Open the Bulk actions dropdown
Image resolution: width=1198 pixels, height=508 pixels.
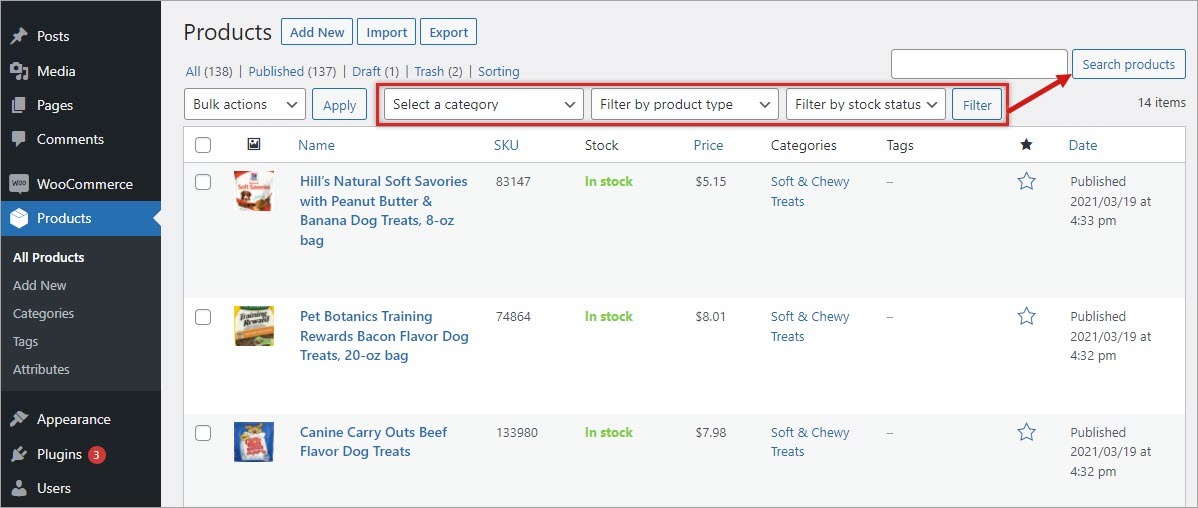pyautogui.click(x=245, y=104)
